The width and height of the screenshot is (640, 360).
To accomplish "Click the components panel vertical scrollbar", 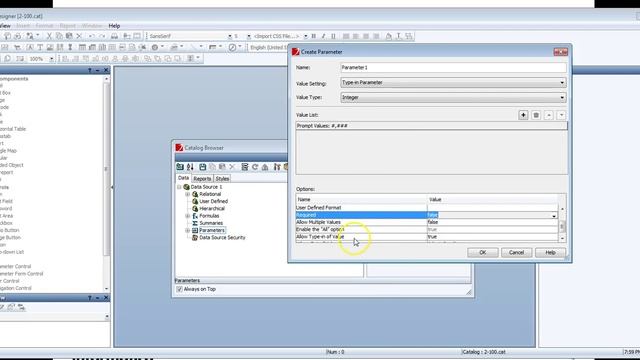I will pos(107,184).
